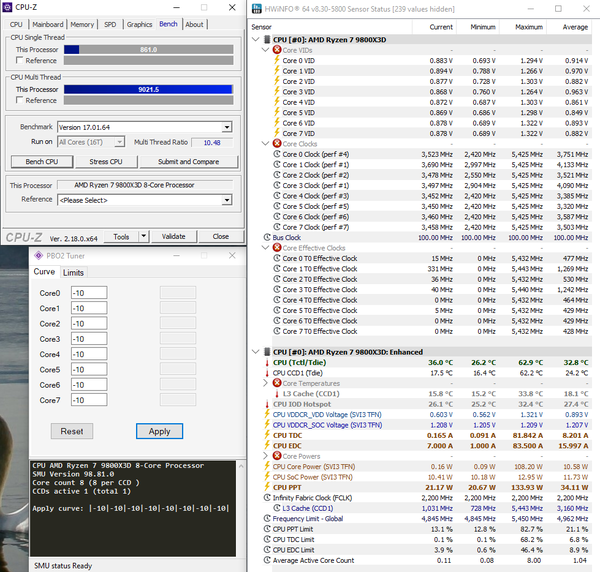Collapse the Core Effective Clocks group
Screen dimensions: 600x572
click(x=266, y=248)
